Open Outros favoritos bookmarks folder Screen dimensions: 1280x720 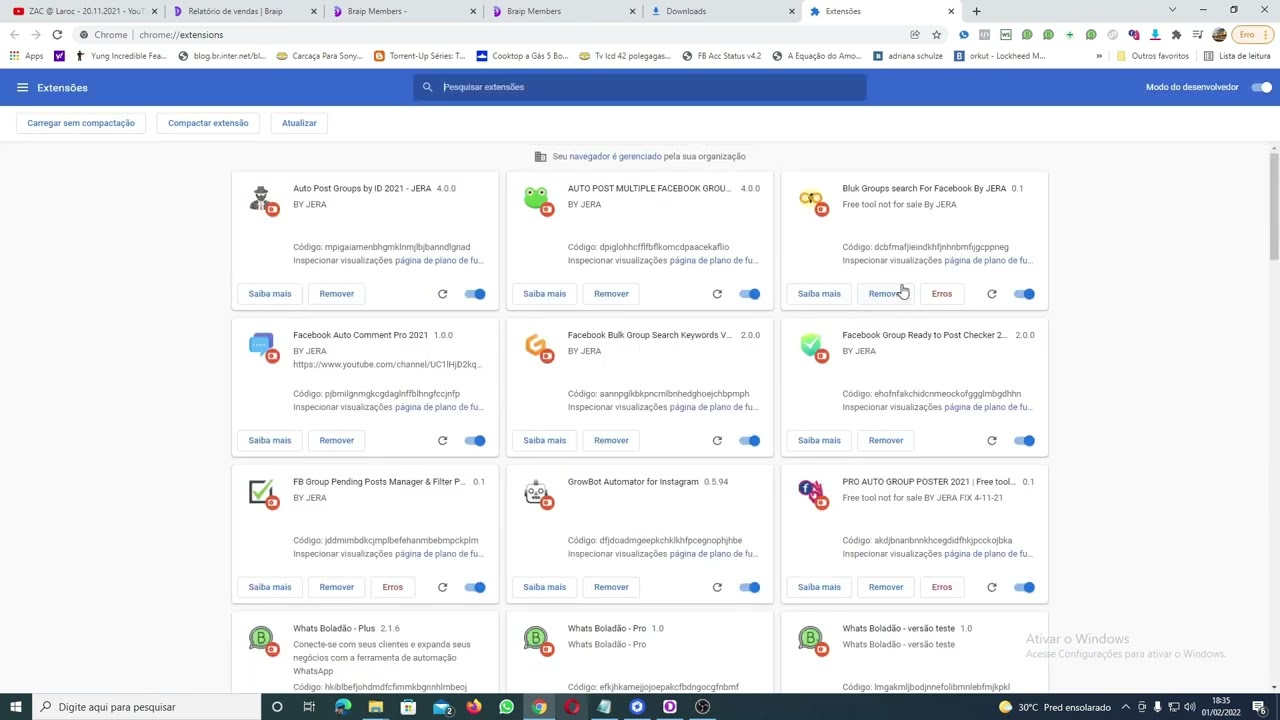click(1152, 56)
